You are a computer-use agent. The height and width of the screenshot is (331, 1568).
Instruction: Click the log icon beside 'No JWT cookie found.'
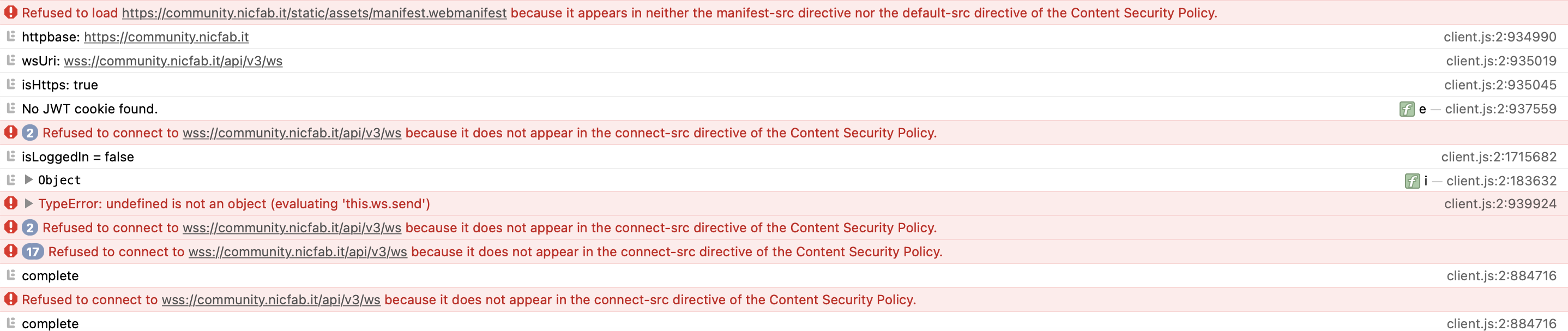pyautogui.click(x=10, y=109)
